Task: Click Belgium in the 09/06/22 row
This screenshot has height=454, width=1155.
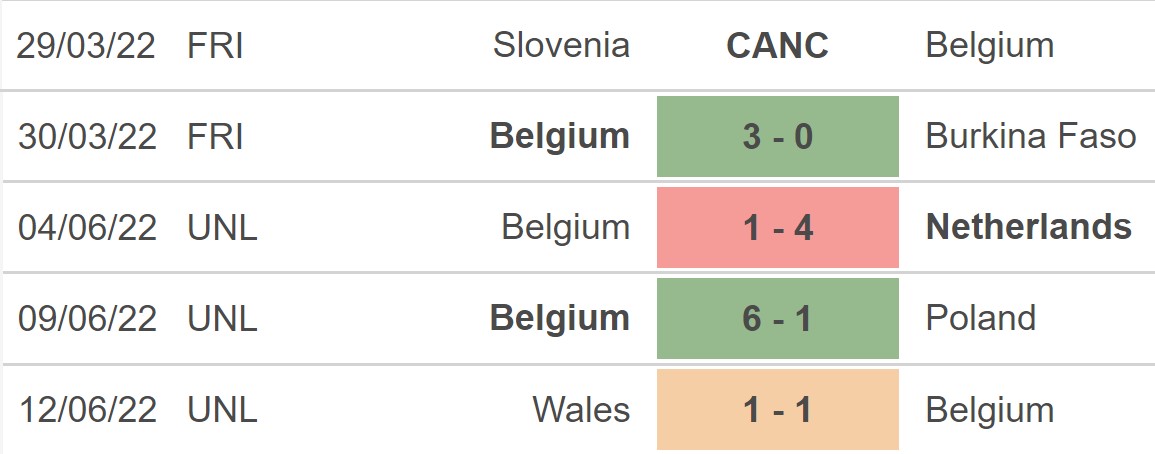Action: click(560, 318)
